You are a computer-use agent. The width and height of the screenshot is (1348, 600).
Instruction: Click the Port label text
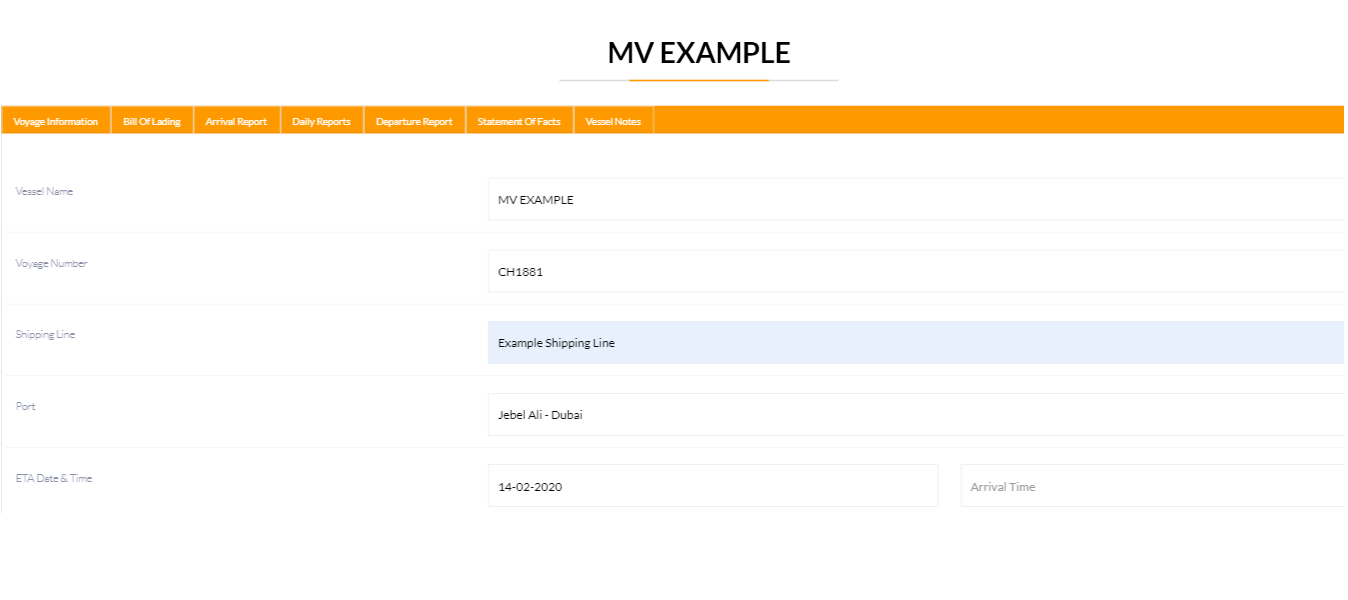tap(25, 406)
